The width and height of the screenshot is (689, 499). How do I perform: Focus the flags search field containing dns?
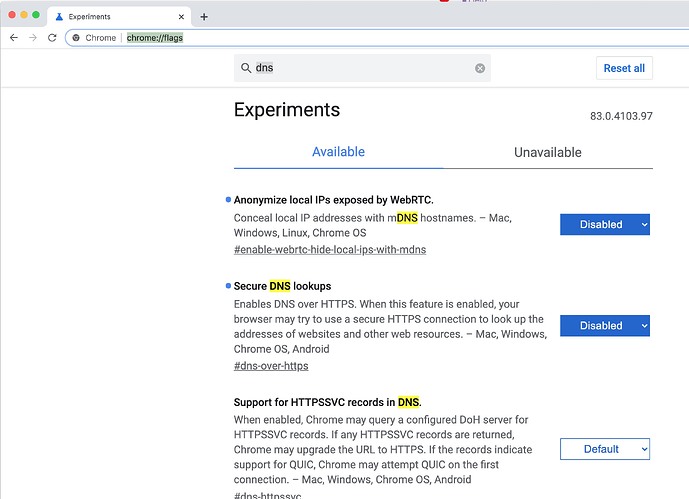363,68
